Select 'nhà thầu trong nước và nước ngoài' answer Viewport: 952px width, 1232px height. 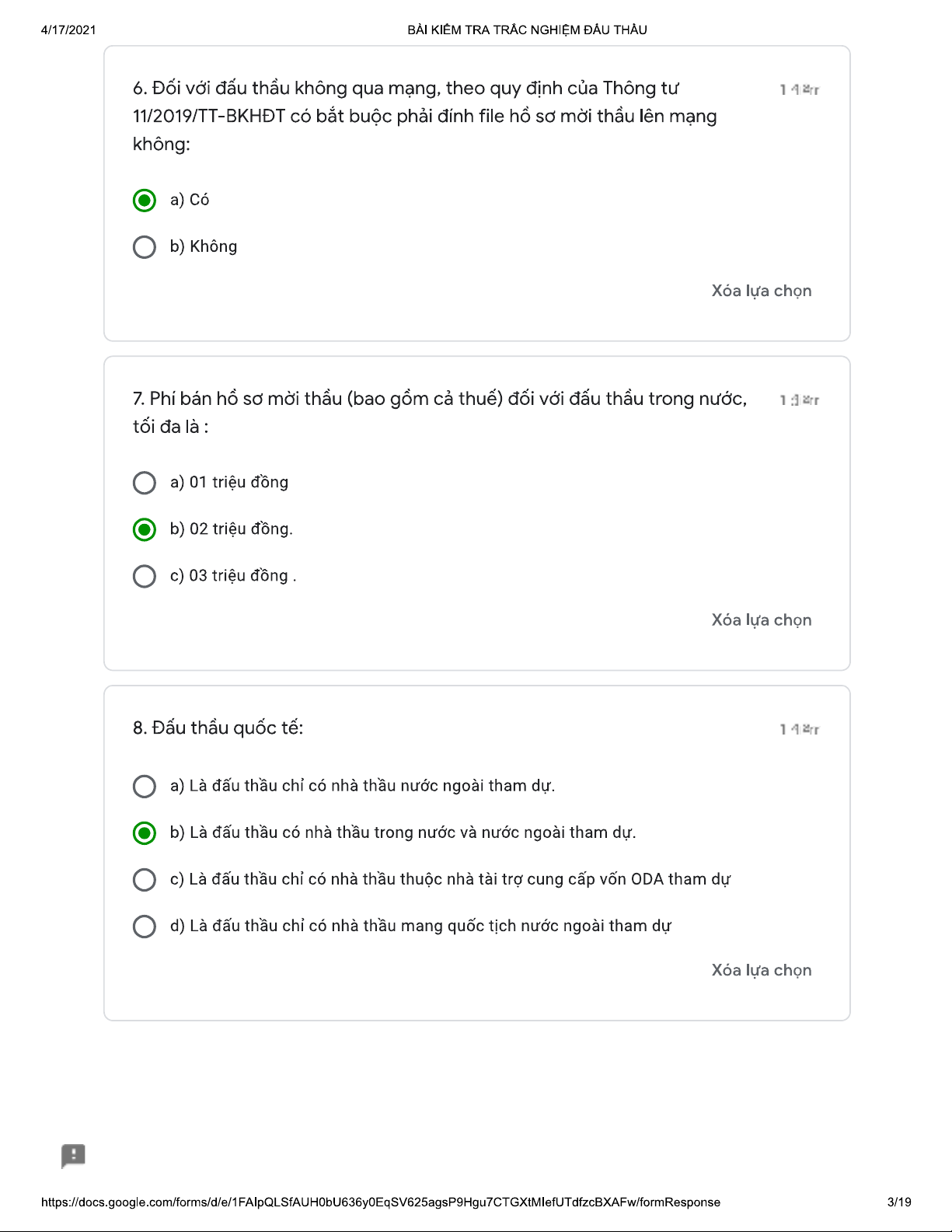145,832
